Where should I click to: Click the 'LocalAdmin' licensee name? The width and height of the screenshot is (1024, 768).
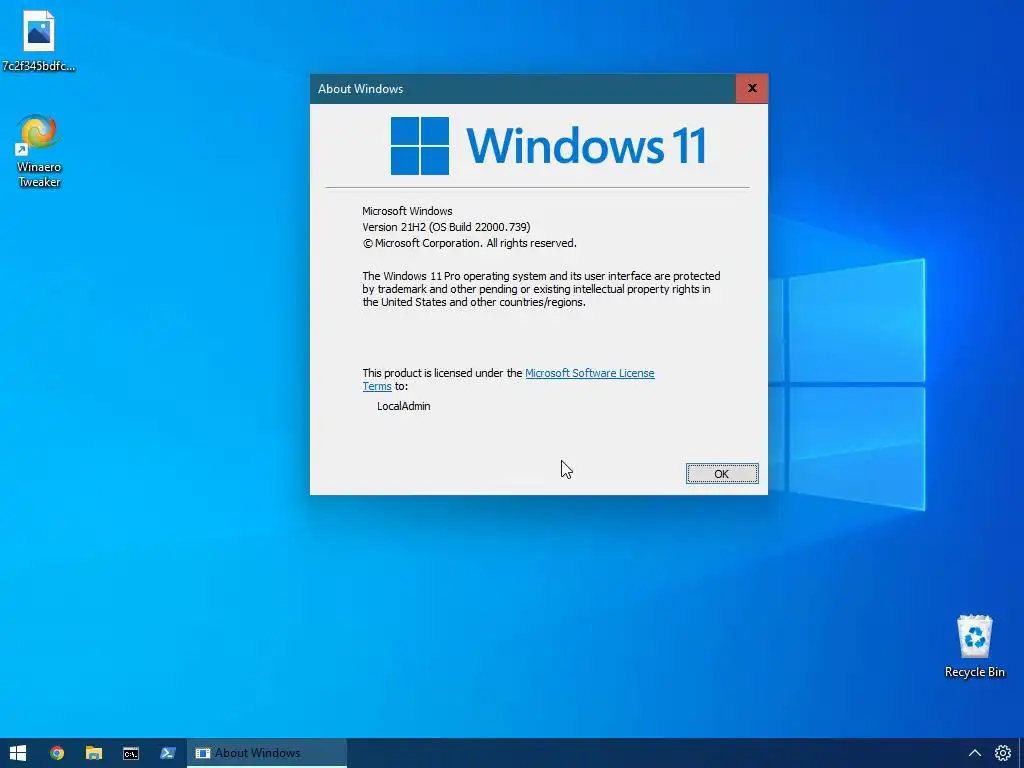[404, 406]
